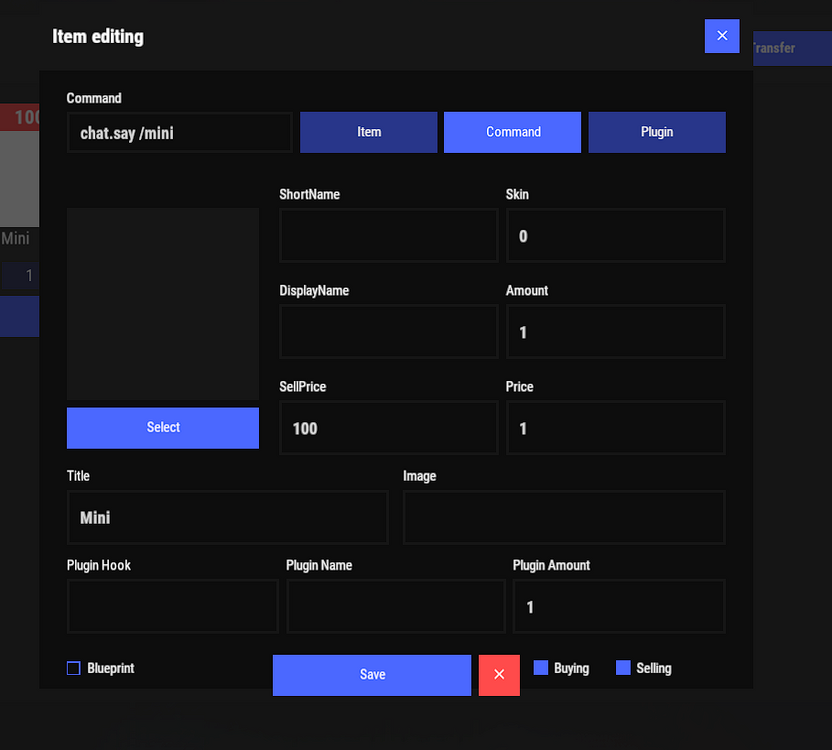
Task: Focus the ShortName text field
Action: (388, 236)
